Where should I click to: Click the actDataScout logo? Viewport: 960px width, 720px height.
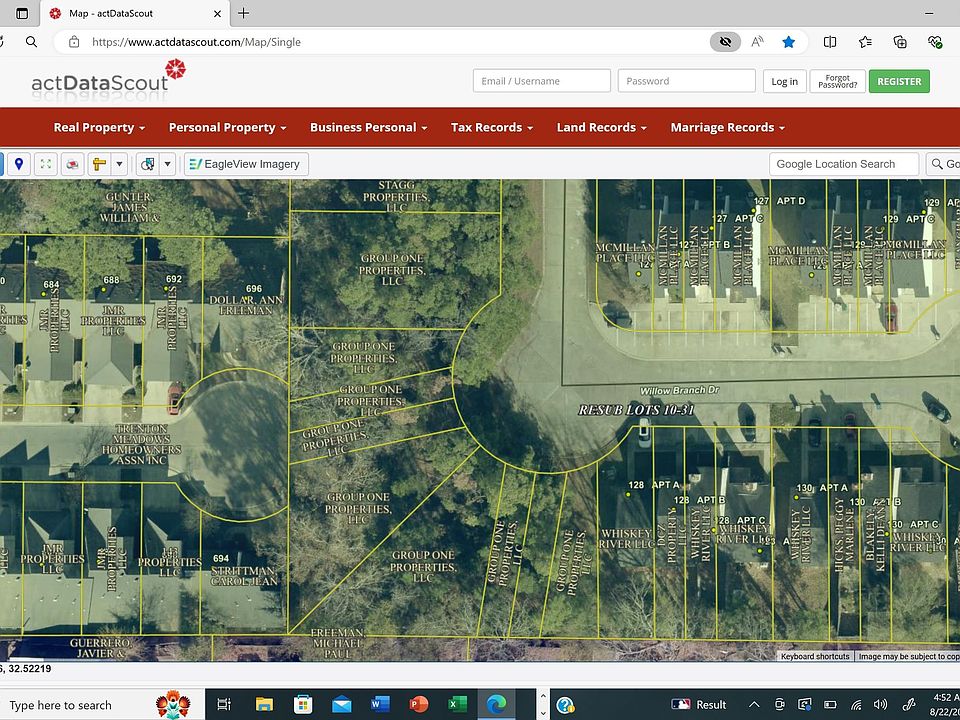click(108, 81)
